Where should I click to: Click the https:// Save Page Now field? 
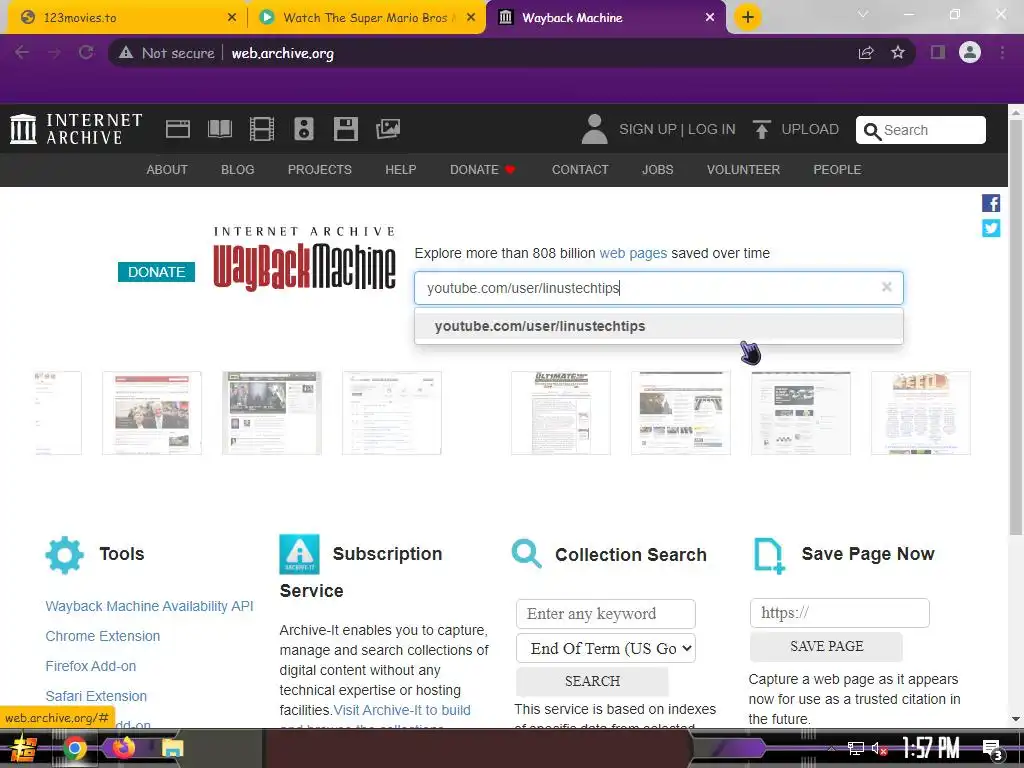click(839, 613)
